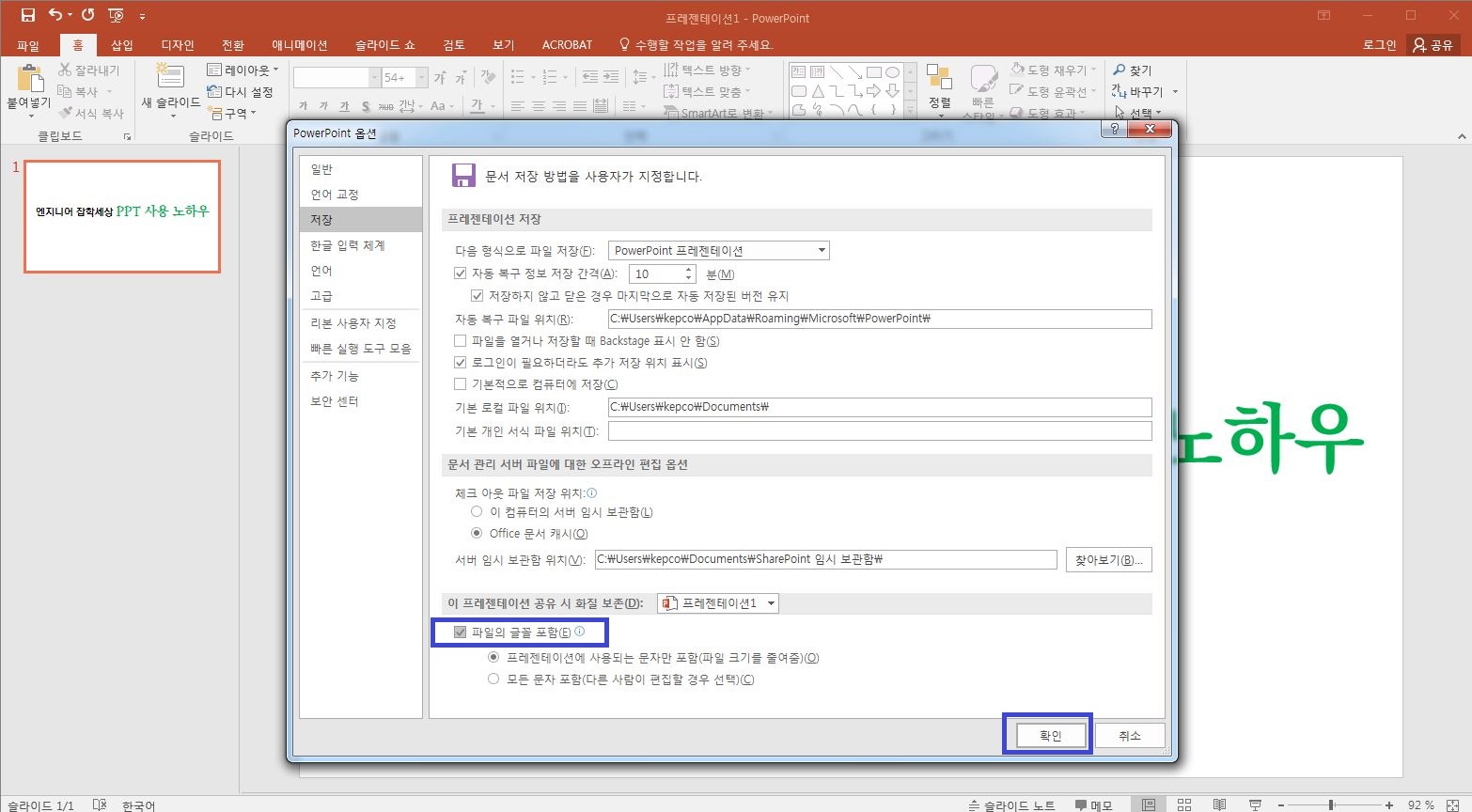Click the help question mark in options dialog
Screen dimensions: 1472x812
pos(1114,130)
